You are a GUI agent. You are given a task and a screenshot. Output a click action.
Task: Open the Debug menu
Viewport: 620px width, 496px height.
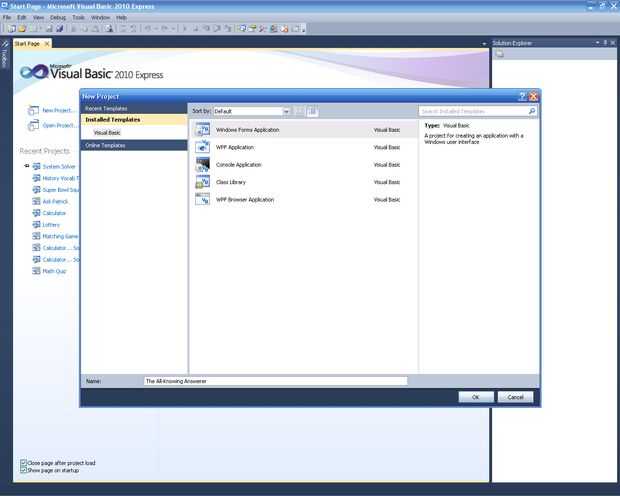58,17
